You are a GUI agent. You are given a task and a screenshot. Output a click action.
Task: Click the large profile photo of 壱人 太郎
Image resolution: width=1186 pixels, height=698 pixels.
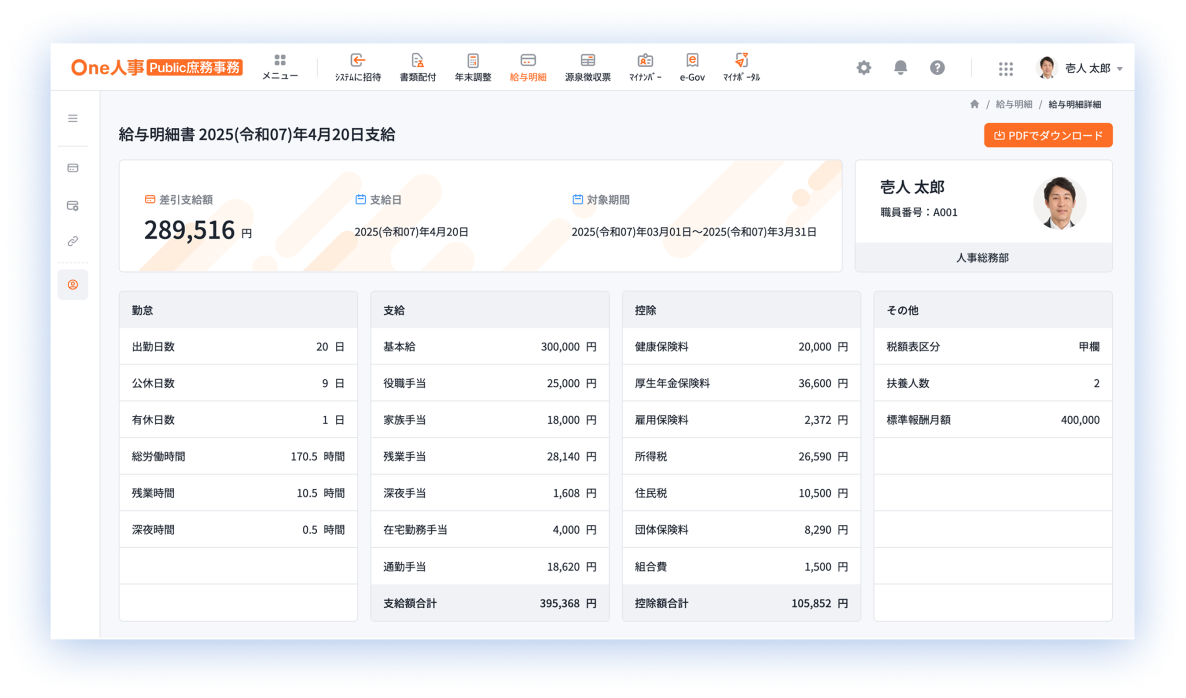(x=1060, y=203)
